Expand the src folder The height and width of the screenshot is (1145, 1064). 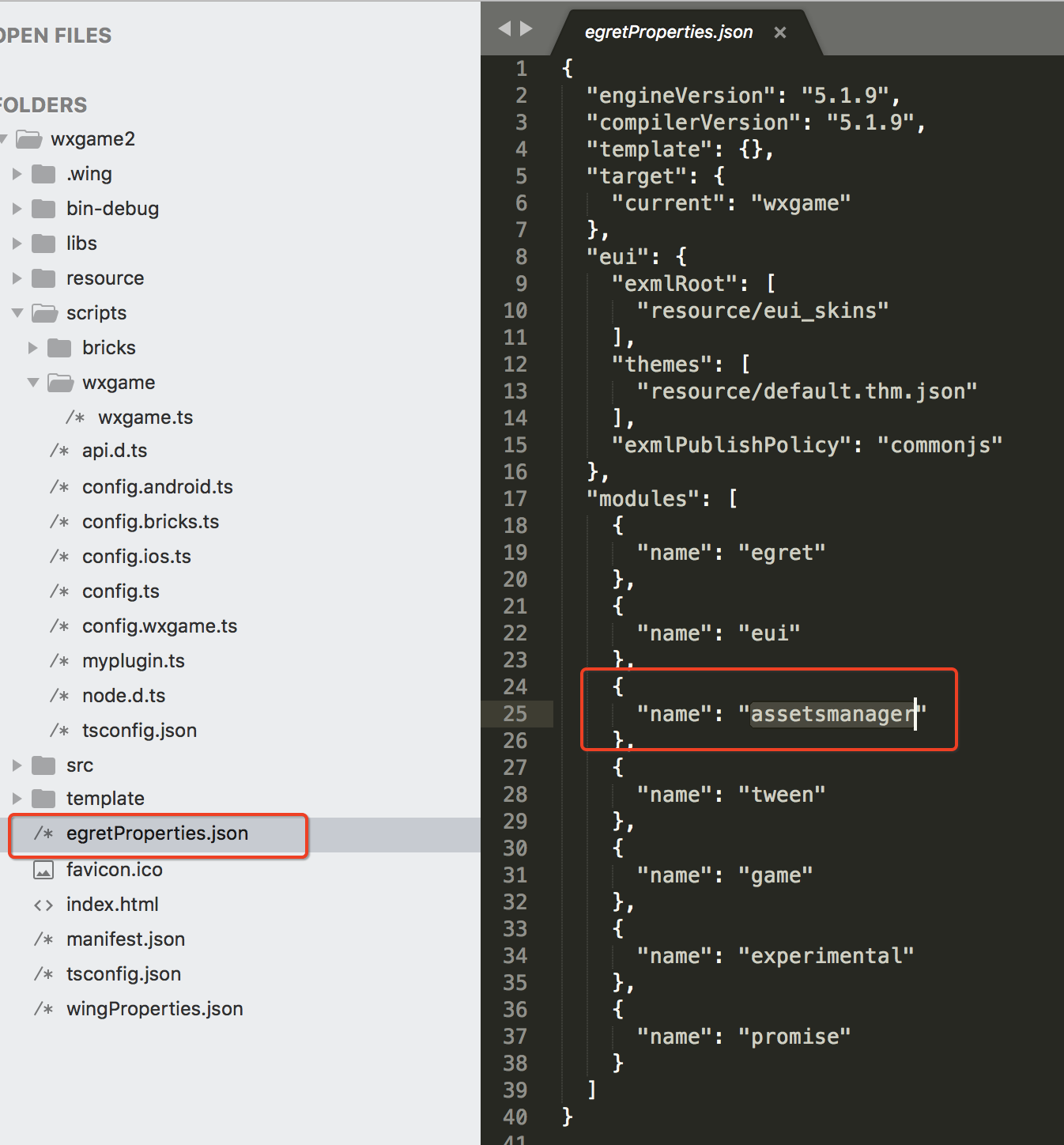(x=17, y=765)
